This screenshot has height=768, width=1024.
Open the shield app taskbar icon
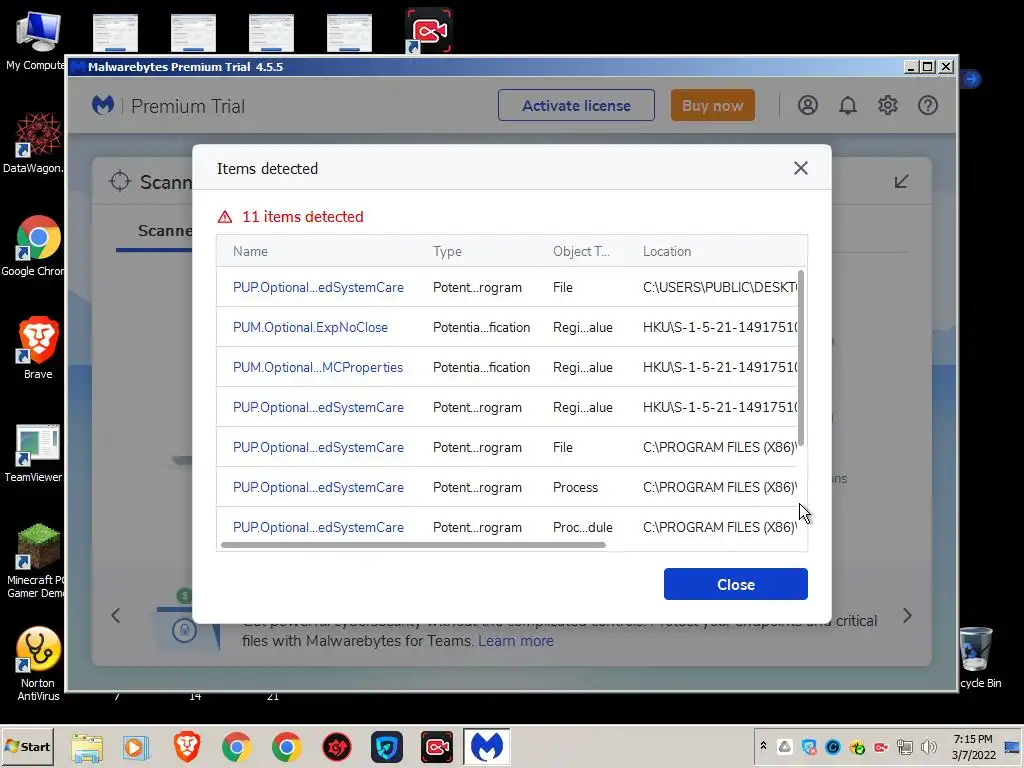tap(387, 747)
